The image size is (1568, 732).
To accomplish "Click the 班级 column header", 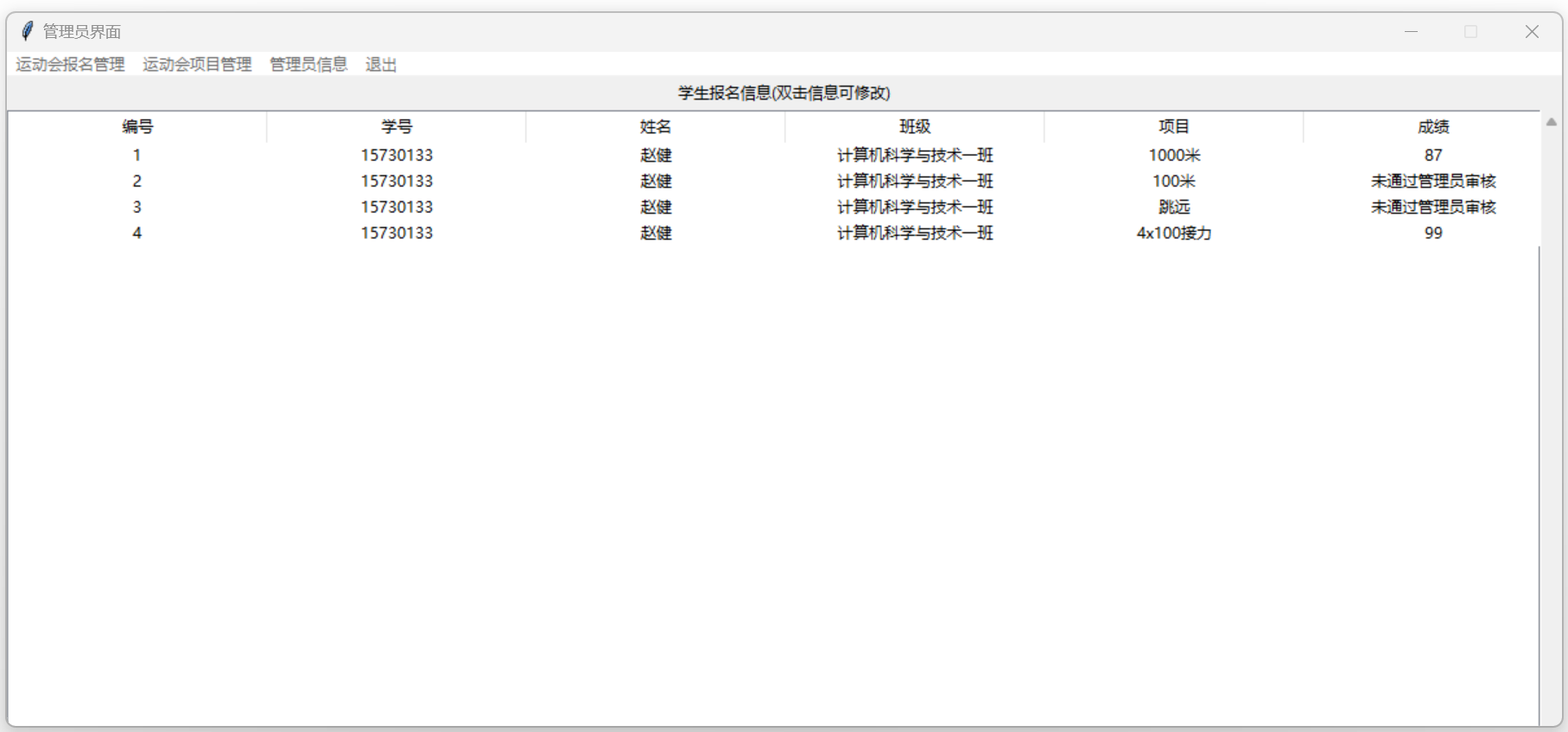I will (915, 127).
